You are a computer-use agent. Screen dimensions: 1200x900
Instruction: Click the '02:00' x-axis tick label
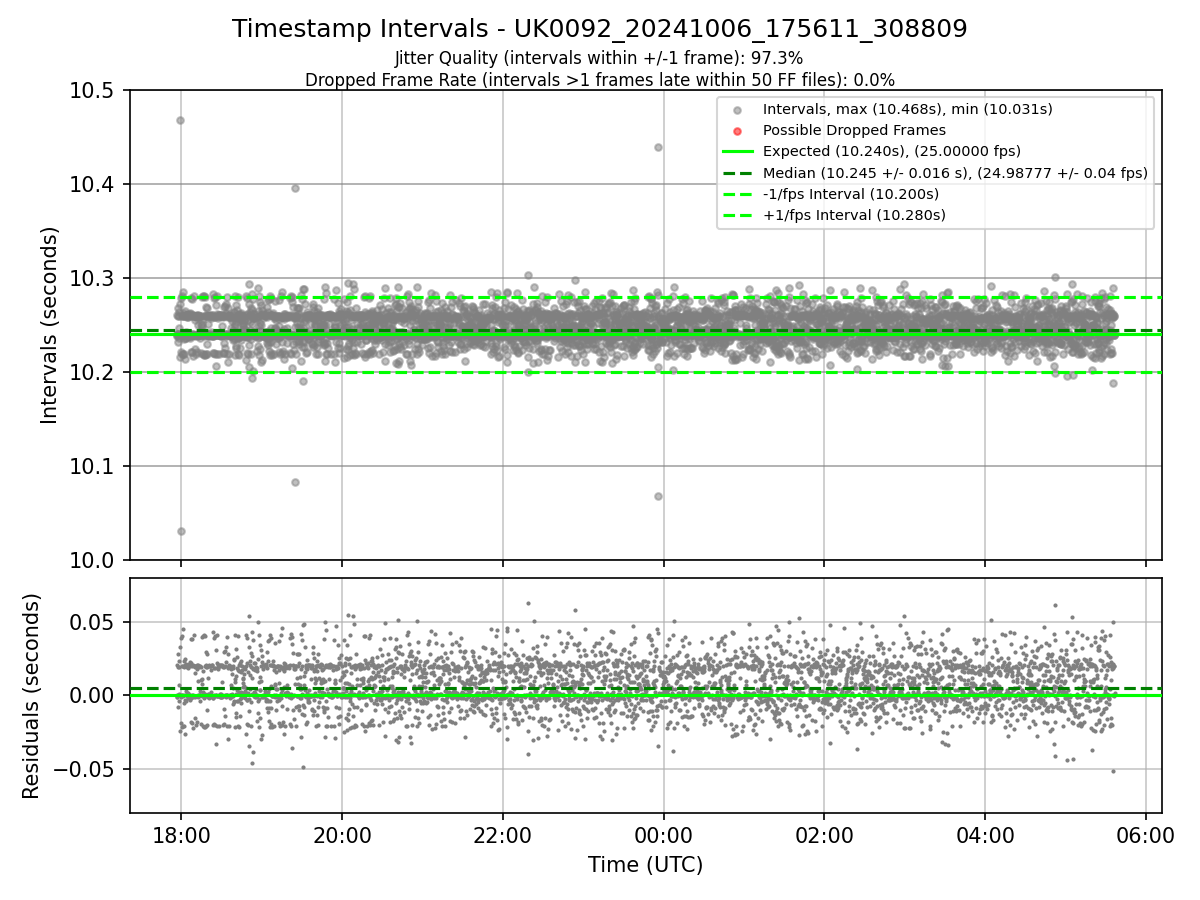coord(824,834)
